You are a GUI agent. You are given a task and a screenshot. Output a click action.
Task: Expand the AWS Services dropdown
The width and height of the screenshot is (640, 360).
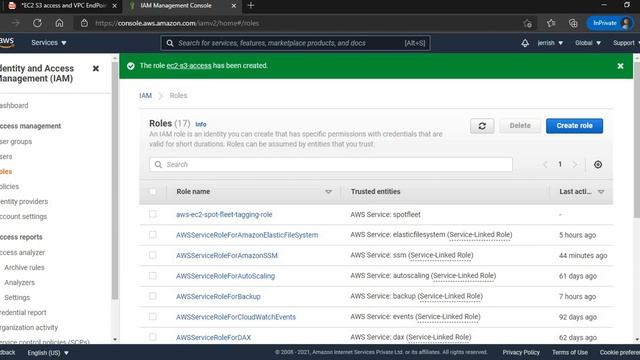(x=49, y=43)
